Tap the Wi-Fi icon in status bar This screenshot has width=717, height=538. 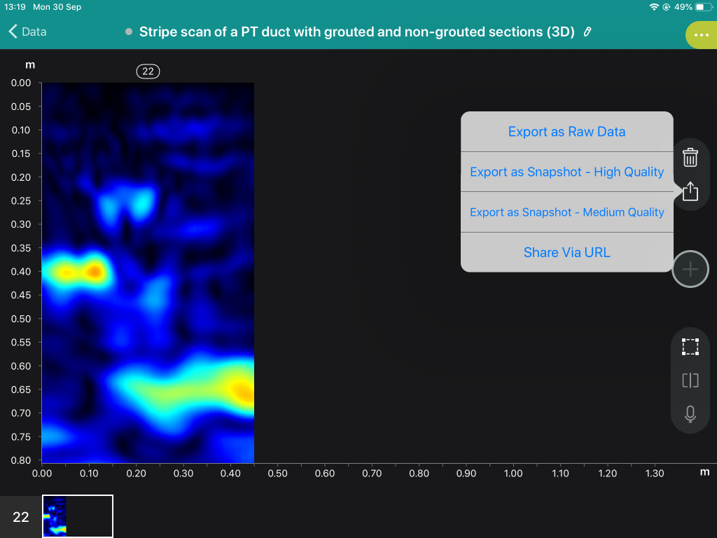(654, 7)
